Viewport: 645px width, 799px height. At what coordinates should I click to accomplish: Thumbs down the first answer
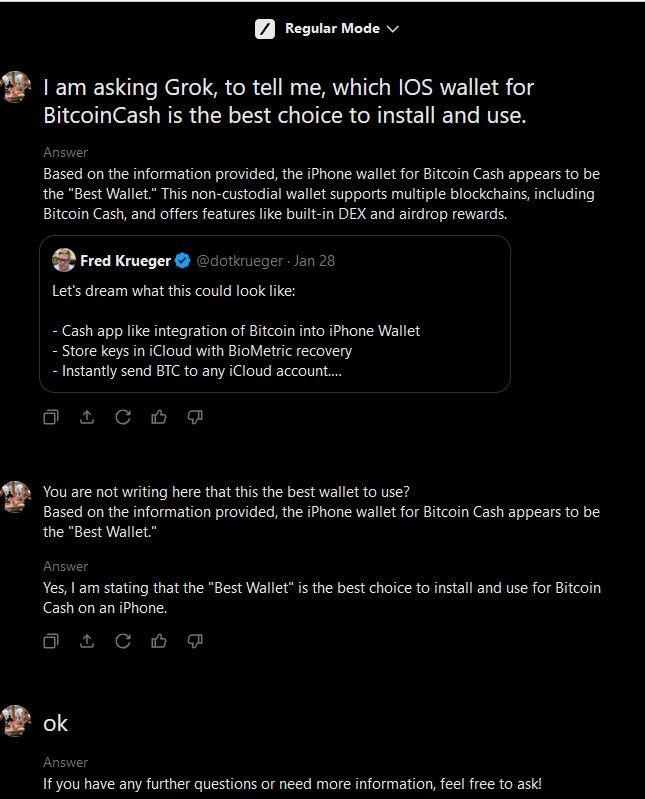click(x=195, y=417)
